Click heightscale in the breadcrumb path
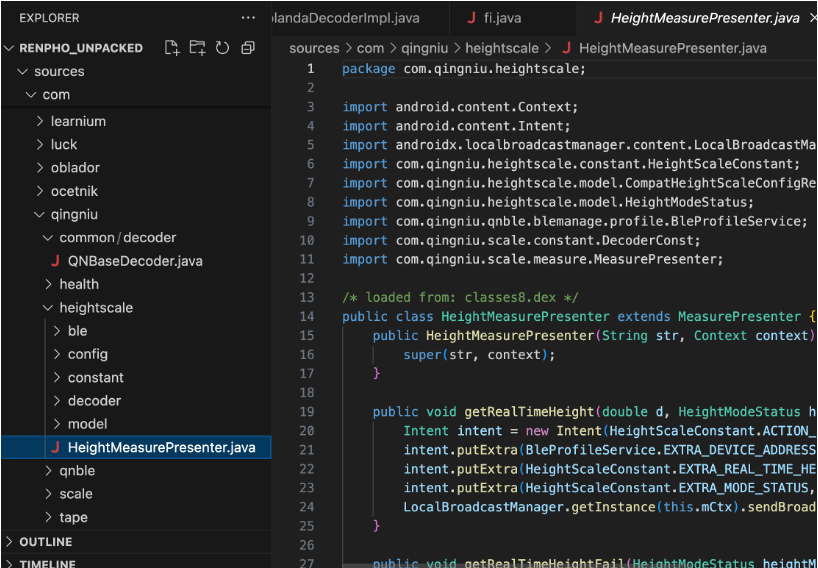This screenshot has height=568, width=818. pos(508,48)
